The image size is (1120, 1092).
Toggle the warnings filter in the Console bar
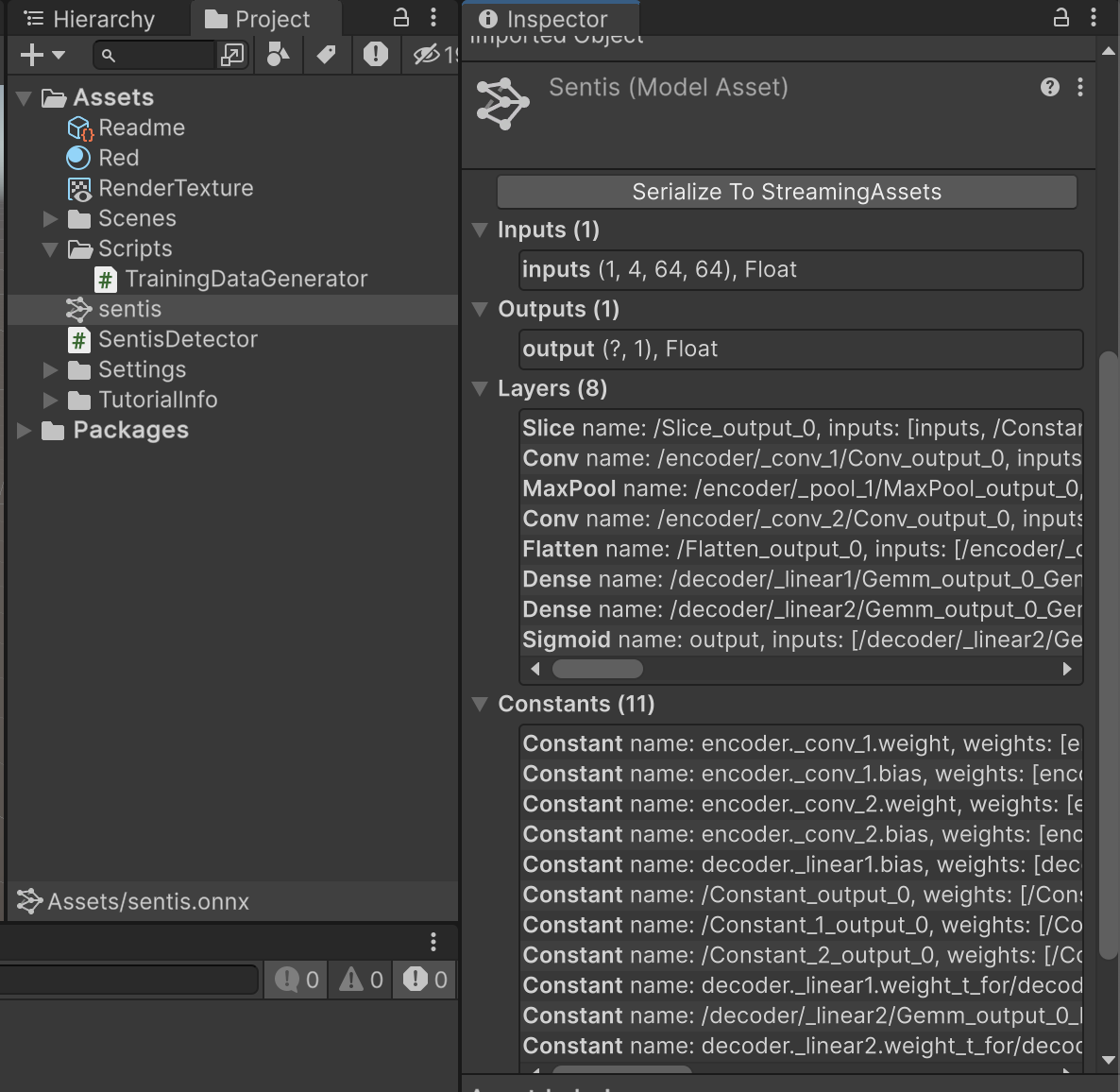(x=359, y=980)
